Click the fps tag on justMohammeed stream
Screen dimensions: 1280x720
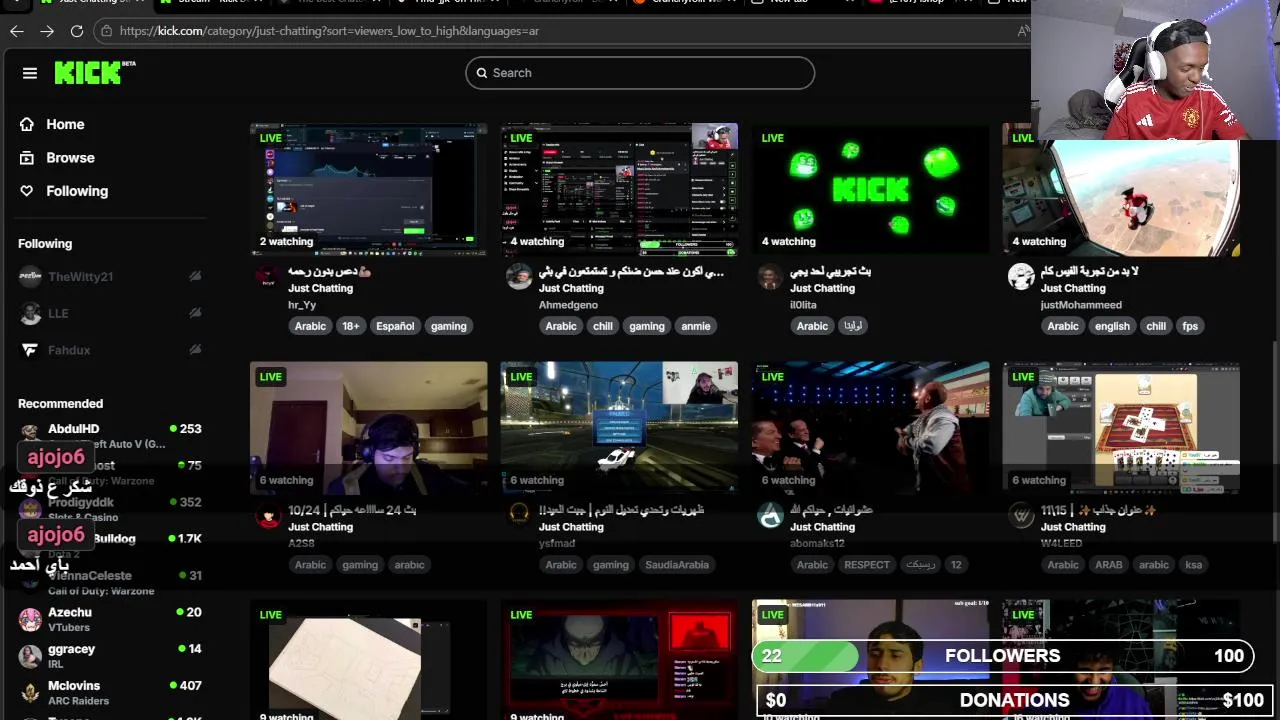pyautogui.click(x=1190, y=326)
